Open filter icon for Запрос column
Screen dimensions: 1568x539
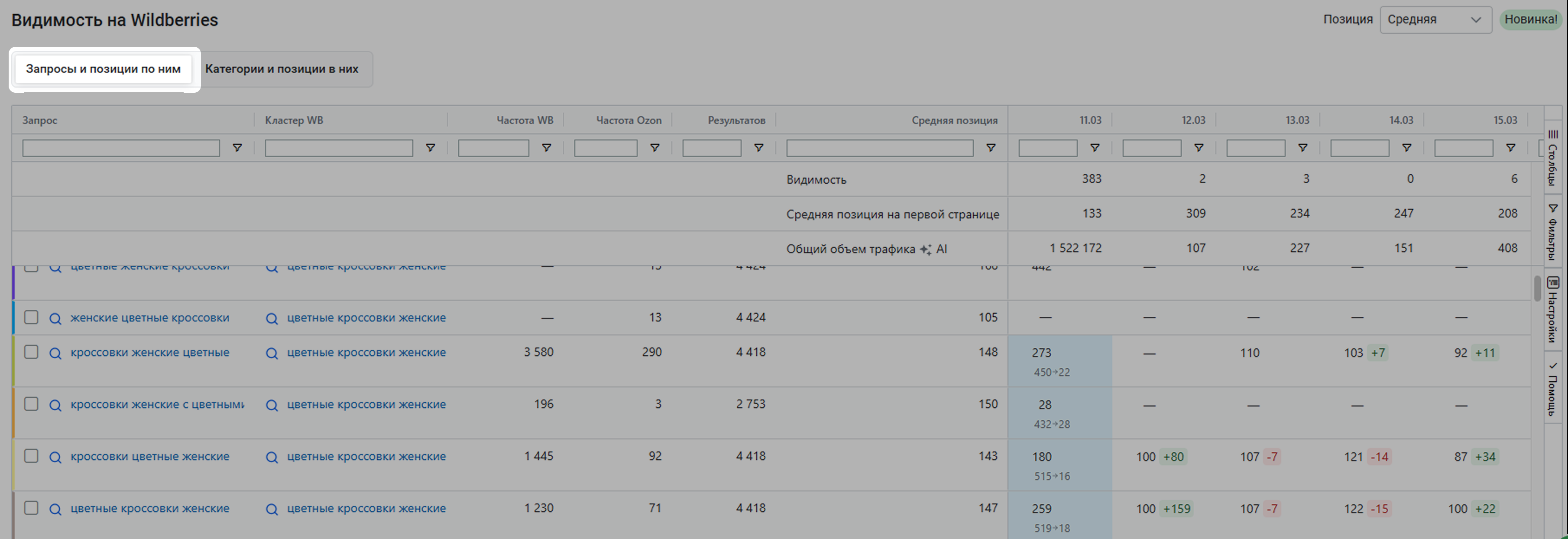coord(237,148)
